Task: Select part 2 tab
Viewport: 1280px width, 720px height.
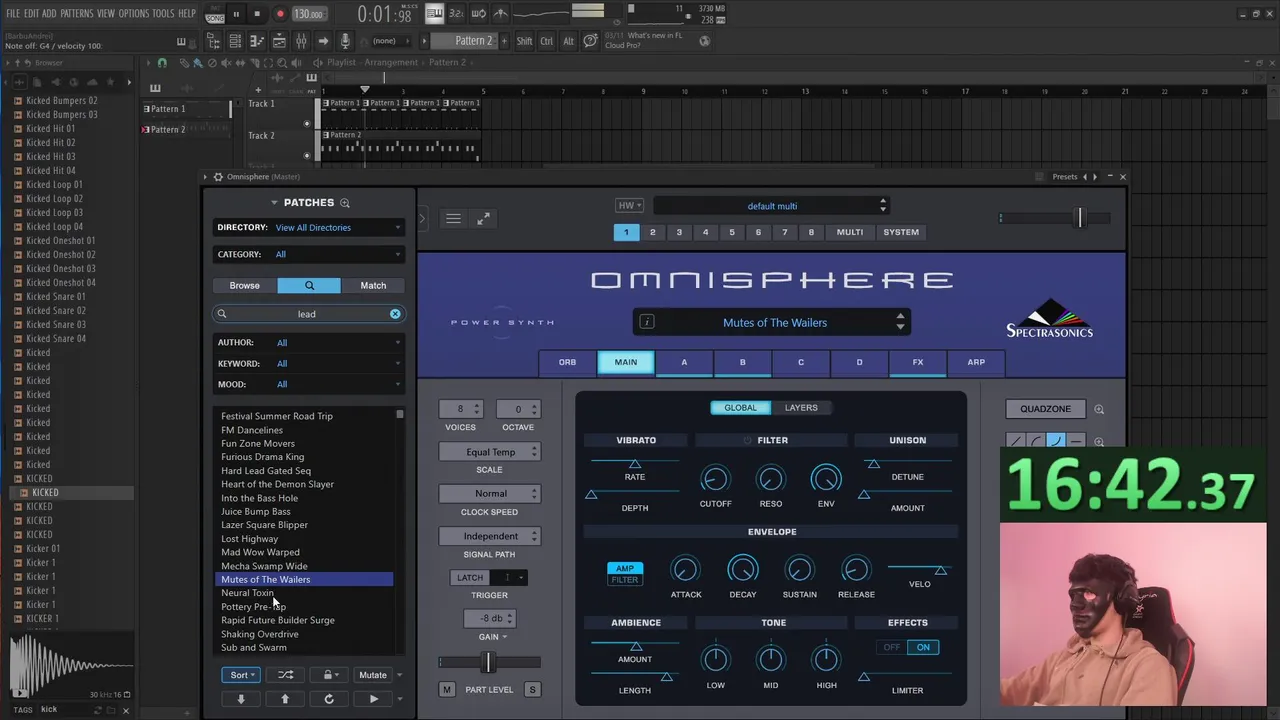Action: pyautogui.click(x=653, y=232)
